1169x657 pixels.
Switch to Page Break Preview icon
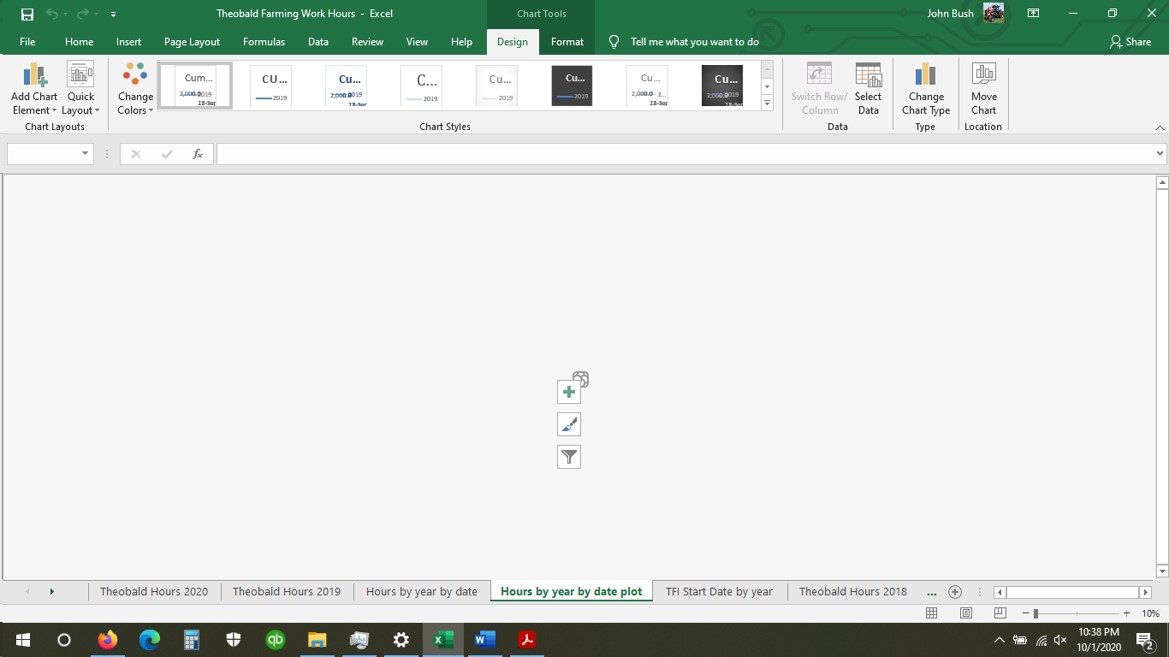1000,613
